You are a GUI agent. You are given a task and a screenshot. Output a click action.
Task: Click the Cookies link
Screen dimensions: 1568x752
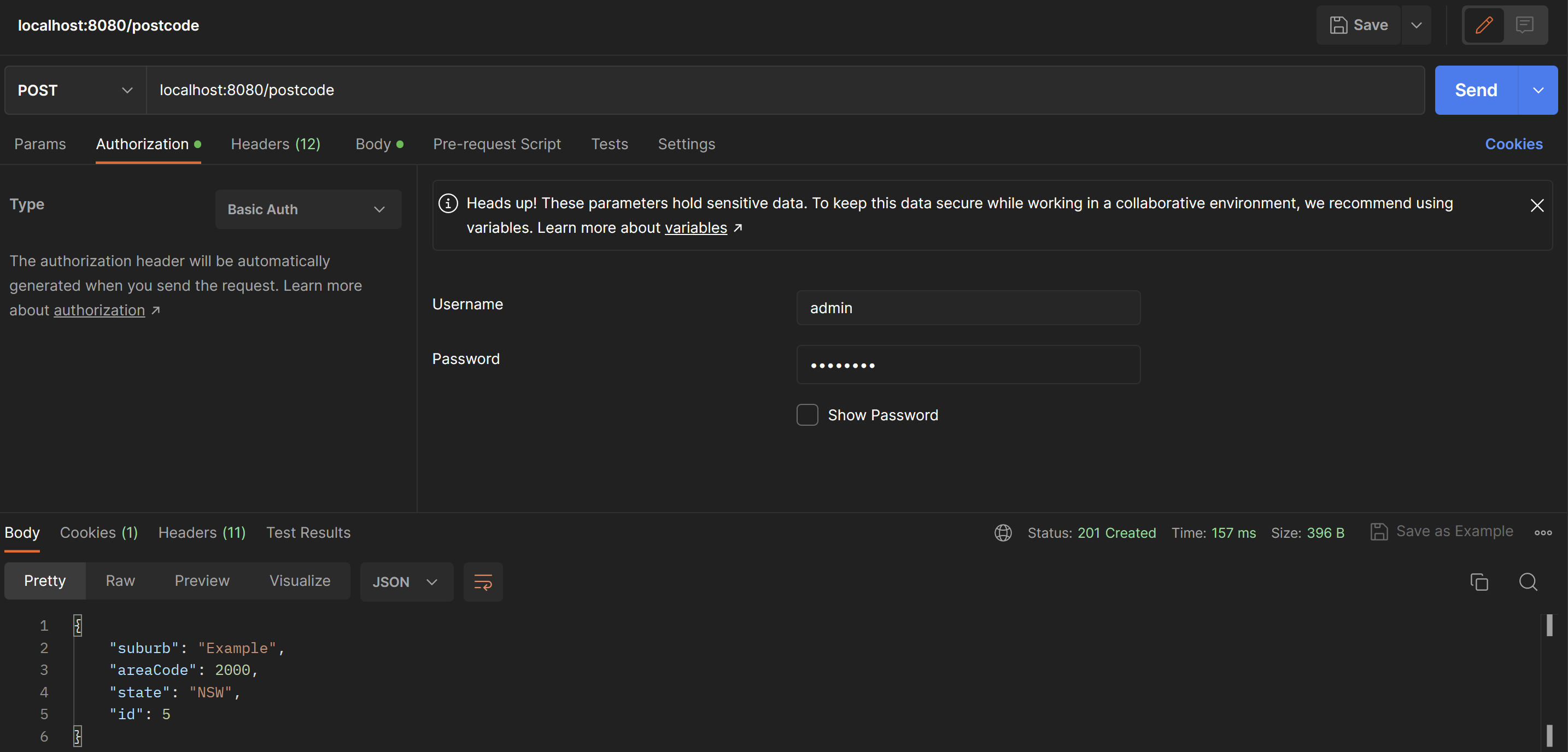1513,144
